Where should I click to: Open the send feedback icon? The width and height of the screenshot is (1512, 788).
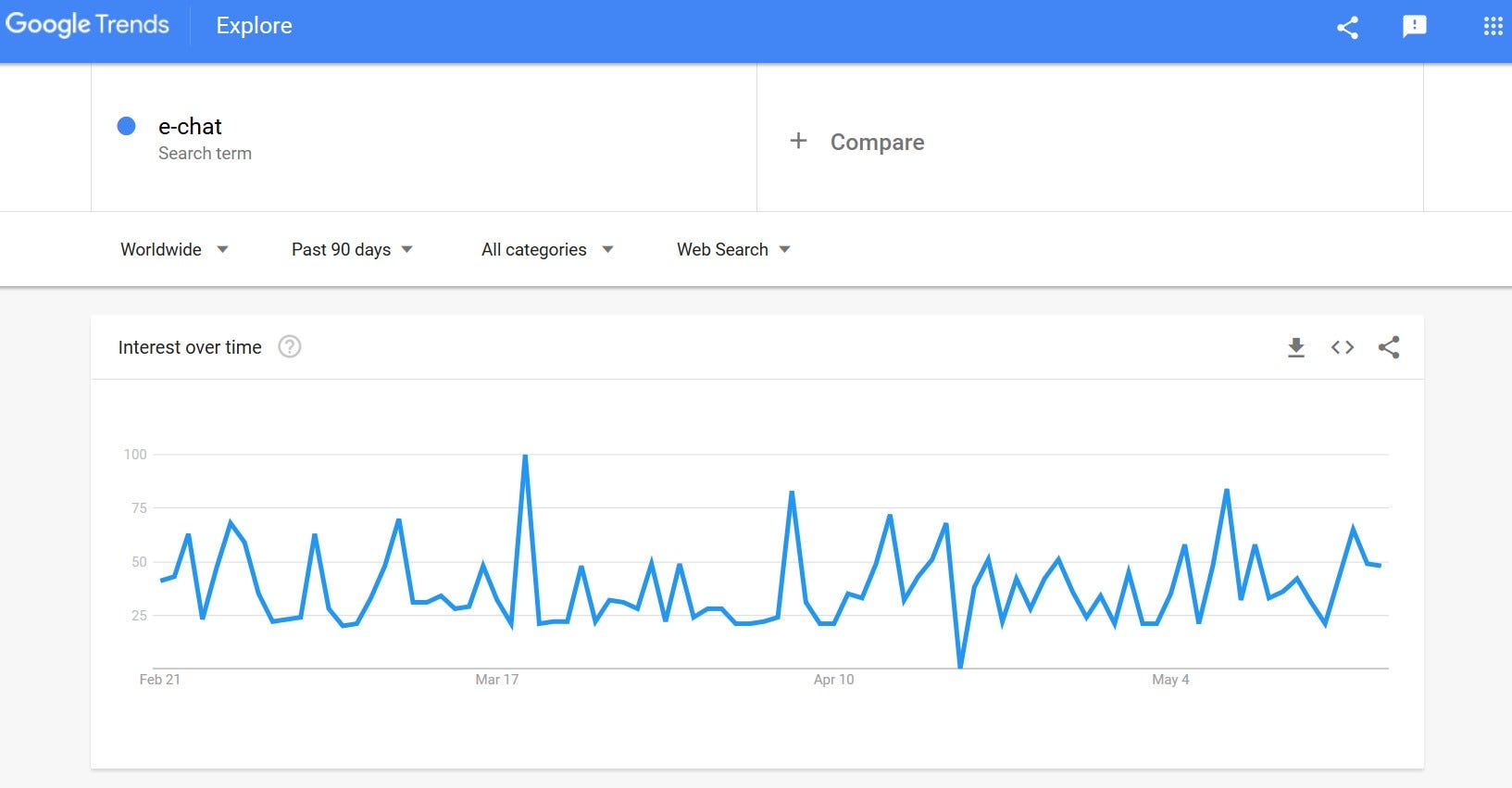[x=1414, y=27]
